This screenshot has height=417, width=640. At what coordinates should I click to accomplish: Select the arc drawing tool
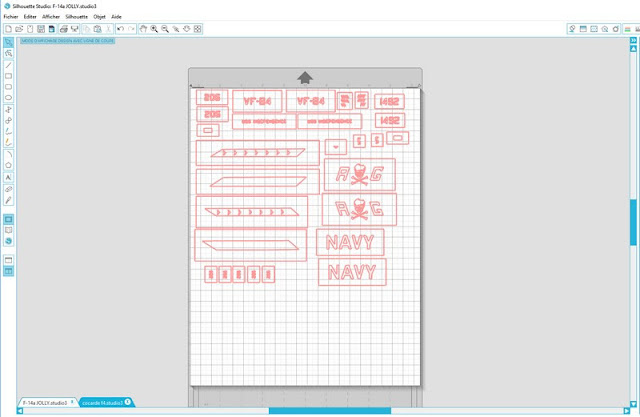pos(9,154)
